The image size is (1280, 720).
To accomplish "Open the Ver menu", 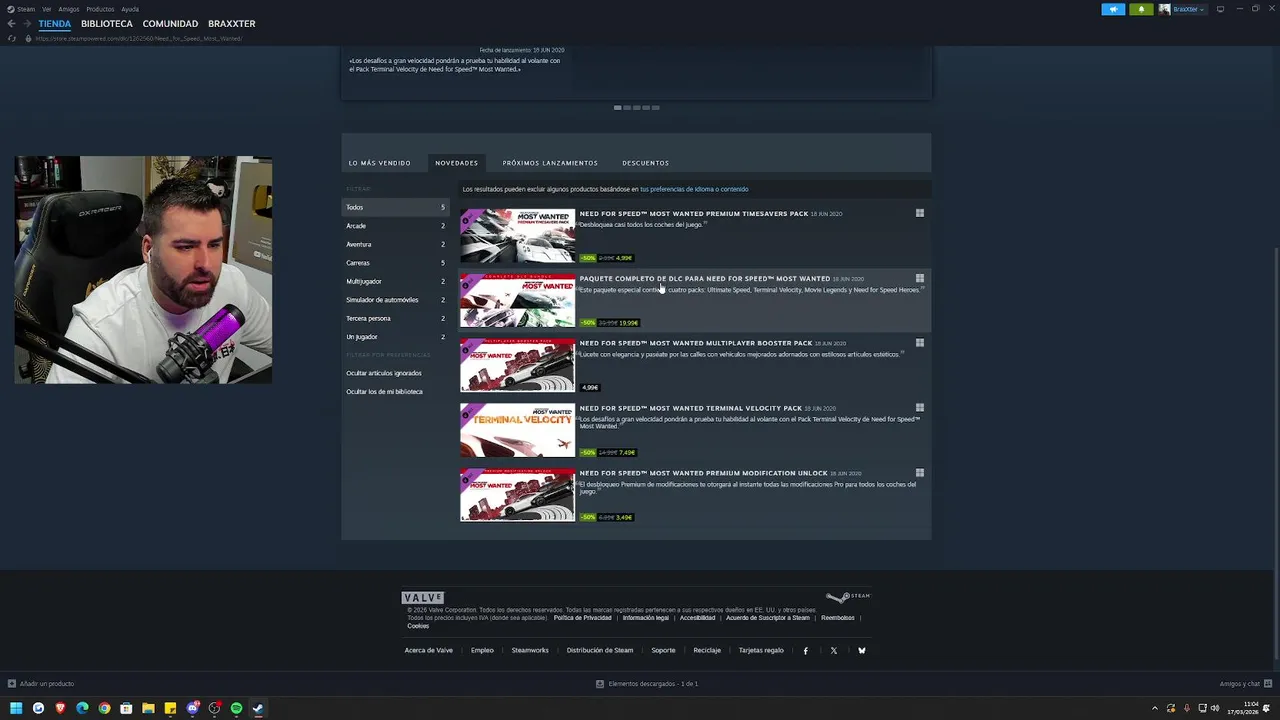I will click(x=46, y=9).
